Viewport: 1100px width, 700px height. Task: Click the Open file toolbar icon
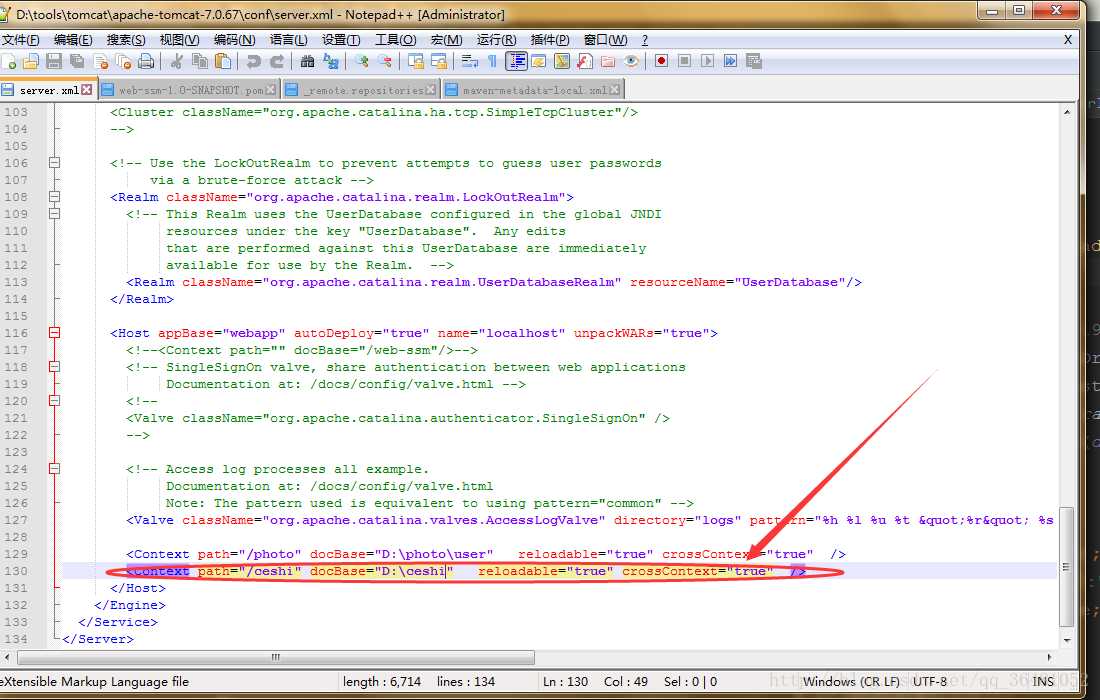pos(31,62)
